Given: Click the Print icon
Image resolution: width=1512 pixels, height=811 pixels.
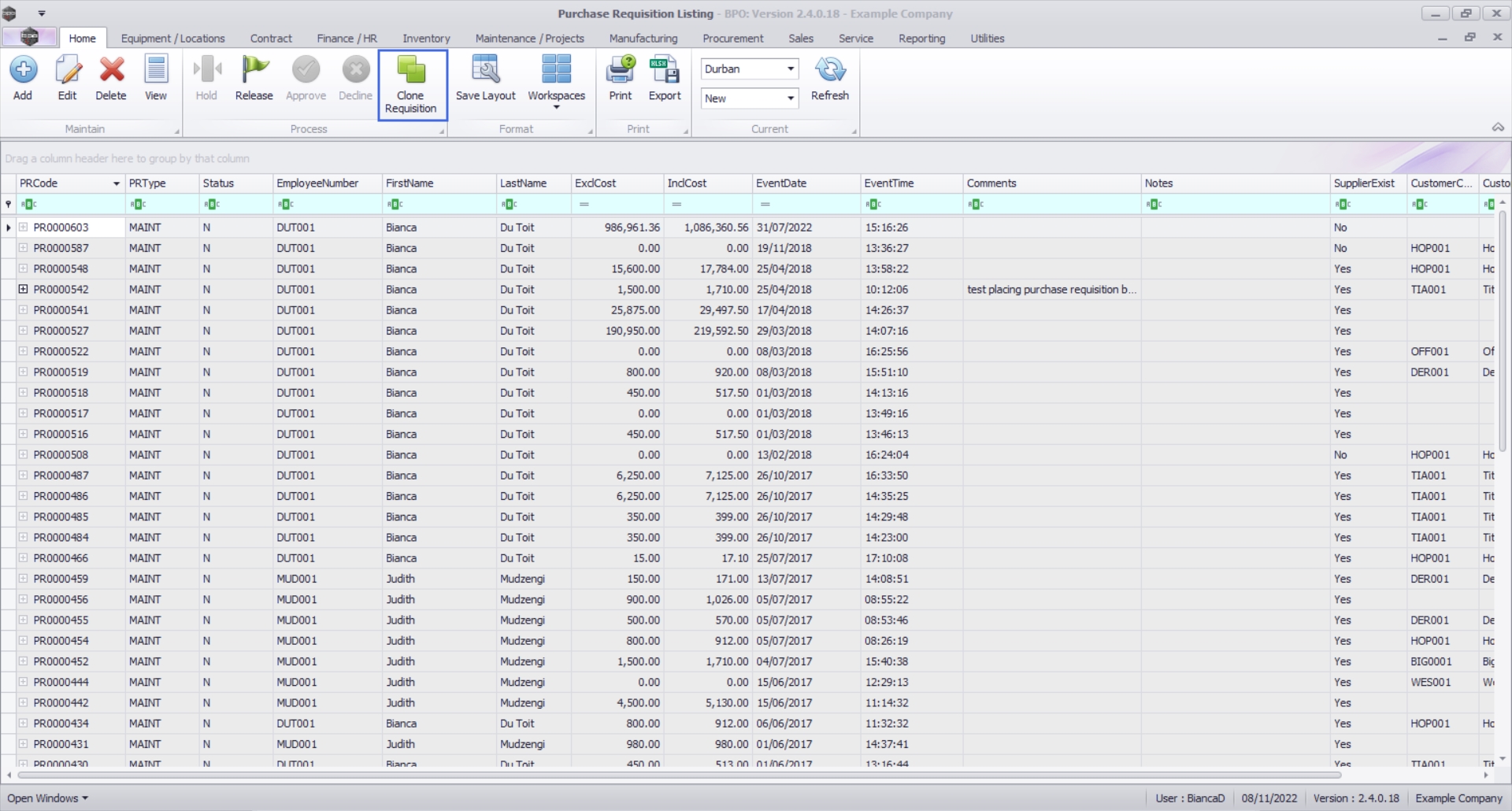Looking at the screenshot, I should tap(621, 70).
